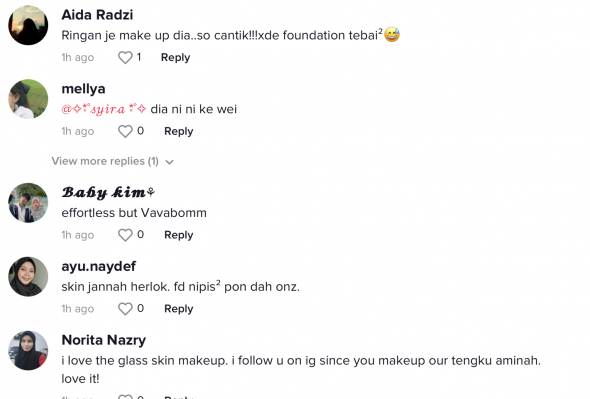Open Baby kim's profile photo
Viewport: 590px width, 399px height.
(x=28, y=203)
